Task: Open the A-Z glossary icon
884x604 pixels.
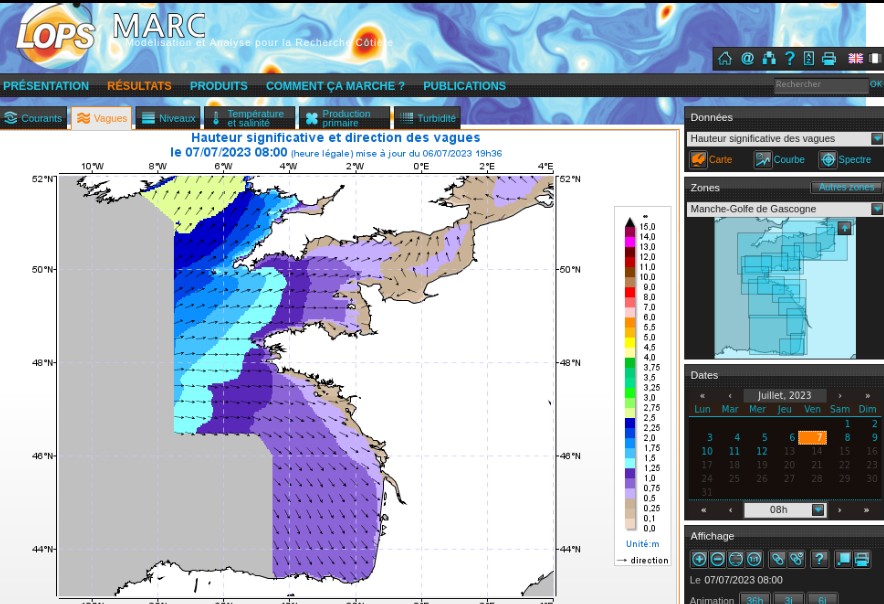Action: click(809, 58)
